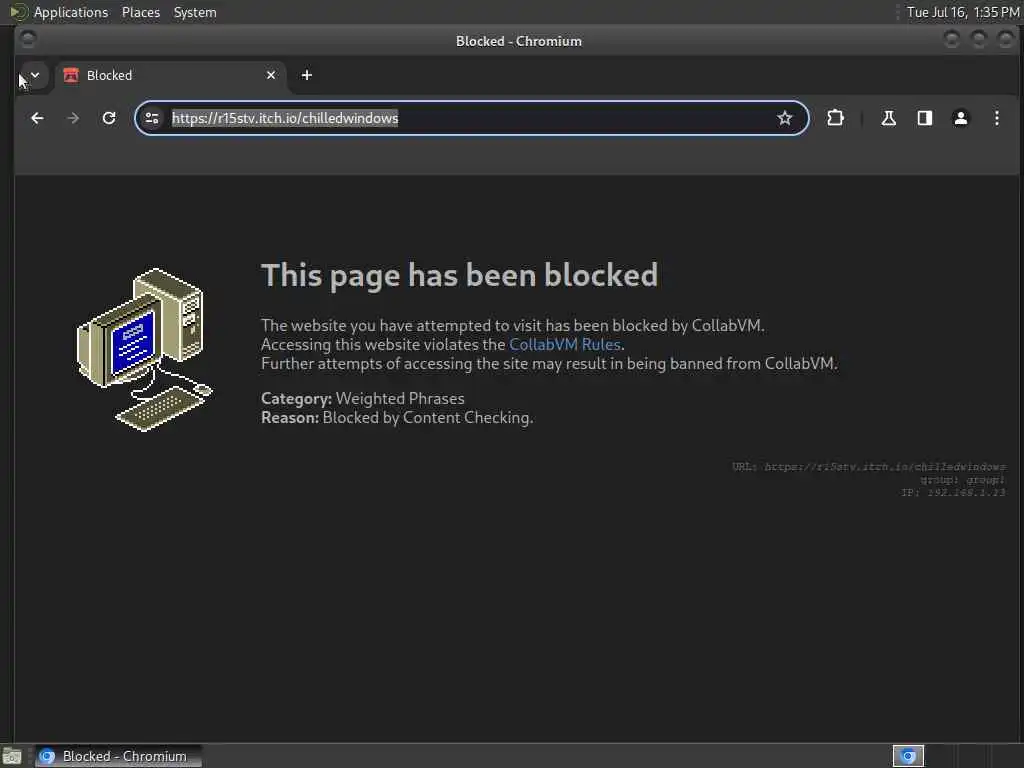This screenshot has height=768, width=1024.
Task: Bookmark this page with the star icon
Action: [x=784, y=118]
